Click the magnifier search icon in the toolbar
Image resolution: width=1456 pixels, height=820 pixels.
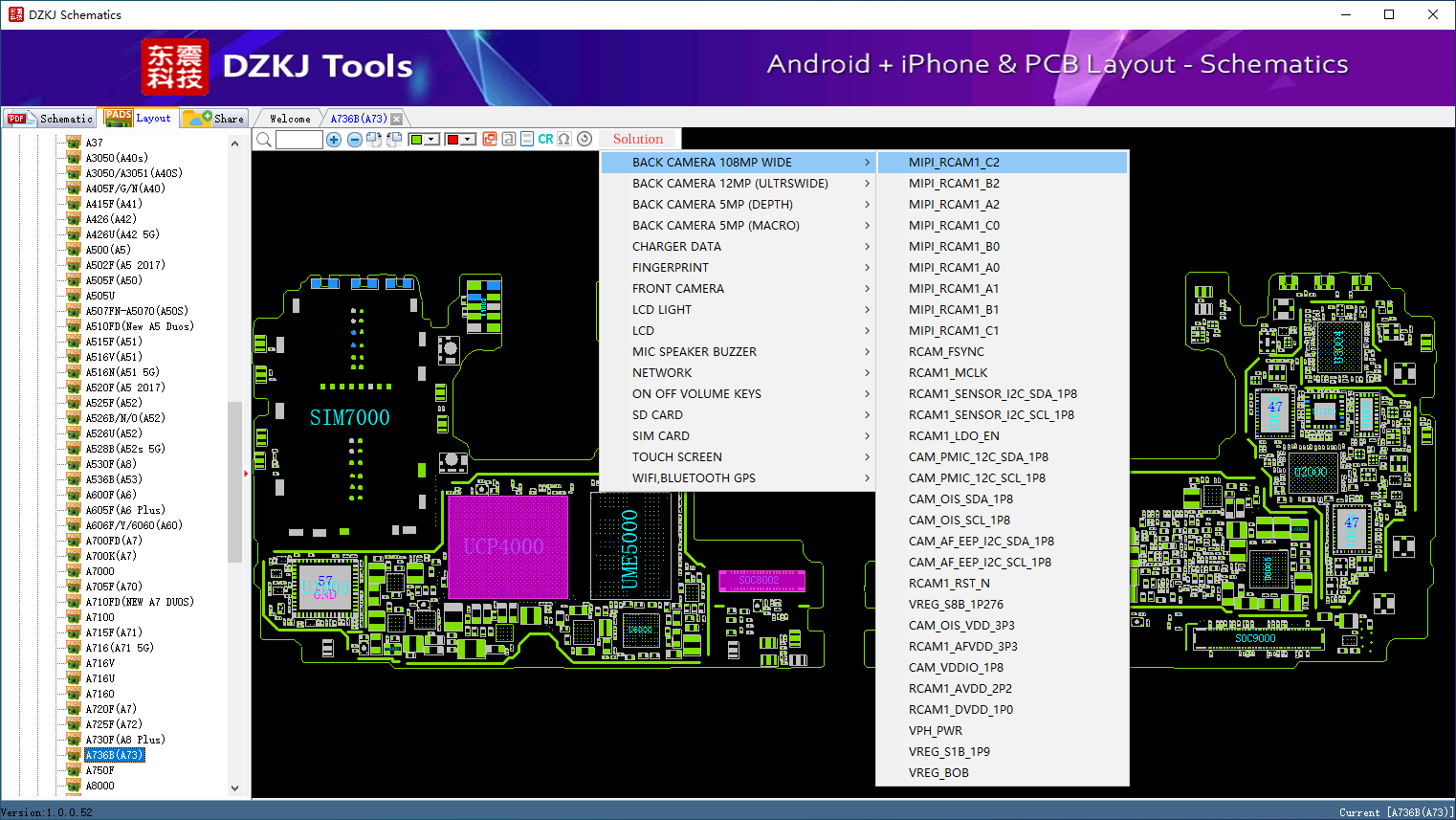pos(264,140)
